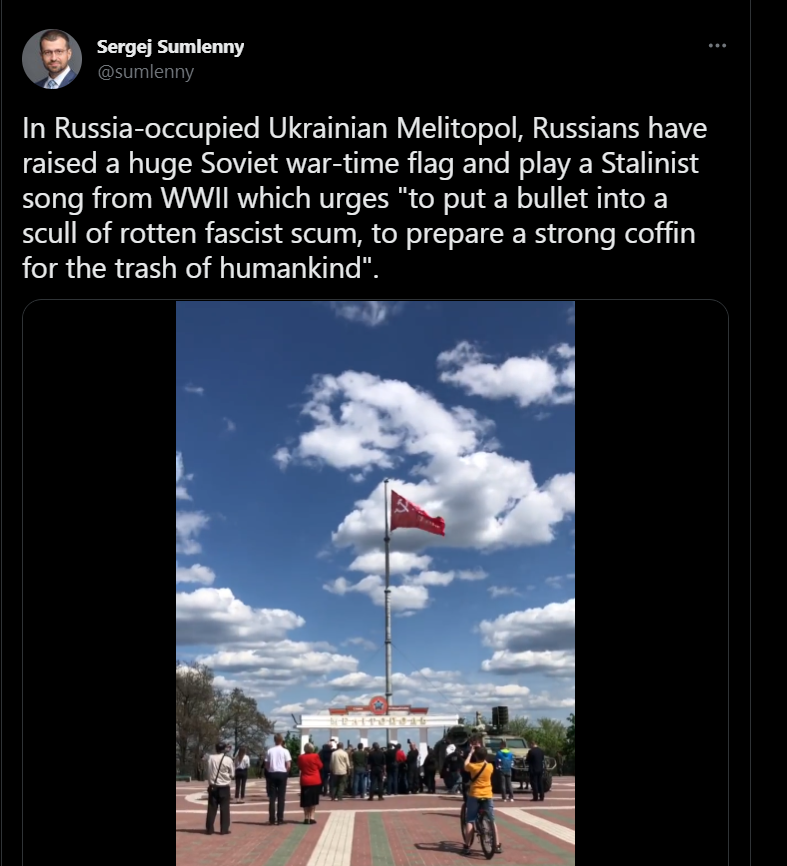787x866 pixels.
Task: Click the Sergej Sumlenny display name
Action: (170, 47)
